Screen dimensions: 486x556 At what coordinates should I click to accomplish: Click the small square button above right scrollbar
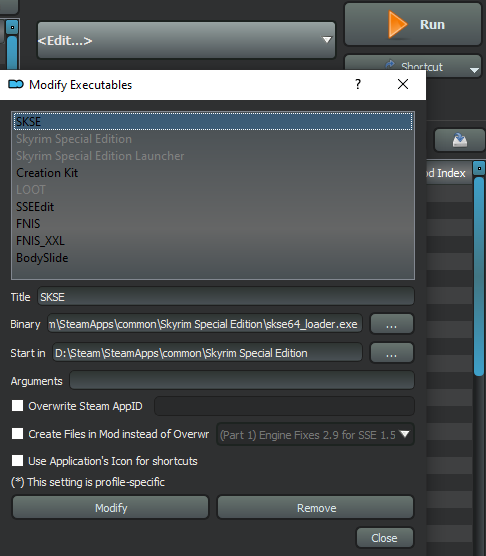[479, 168]
